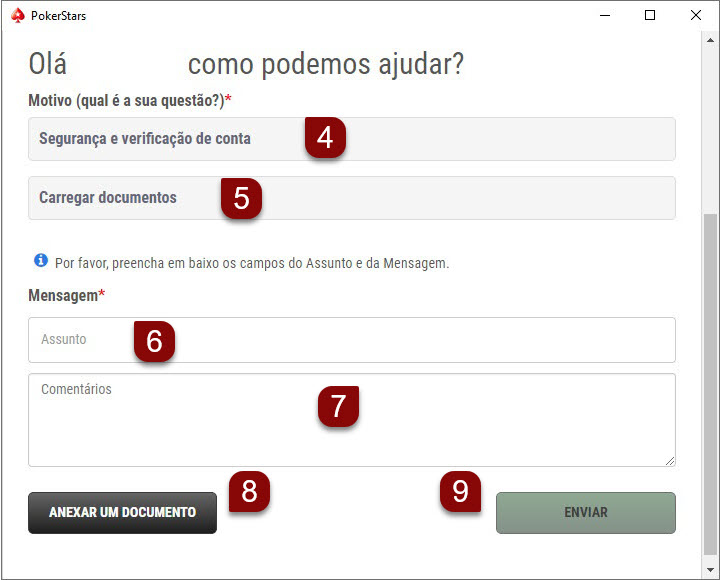Click the red number 9 marker
Image resolution: width=720 pixels, height=580 pixels.
(460, 490)
